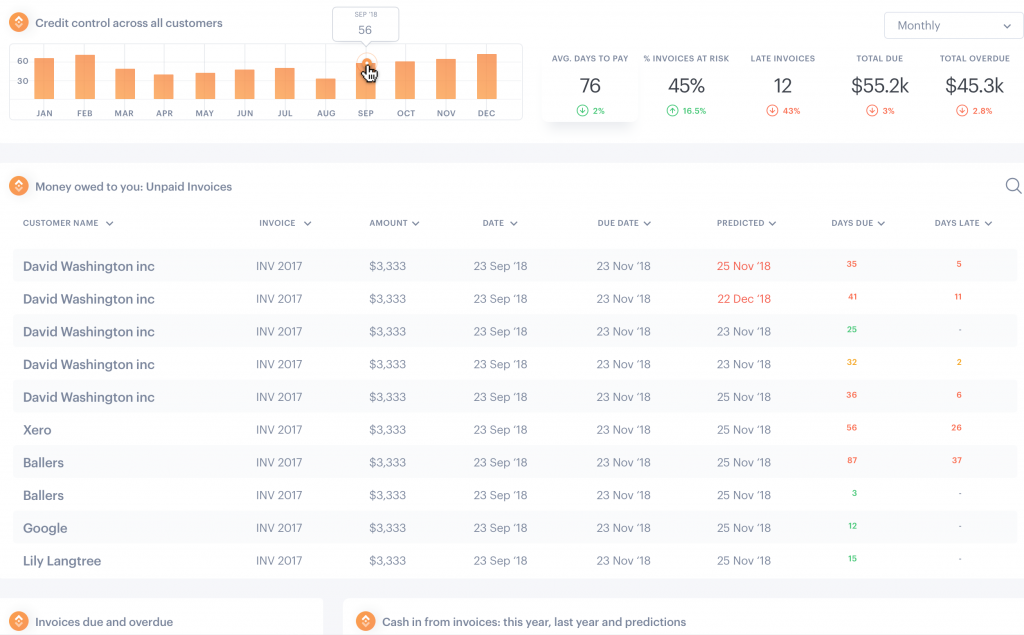The height and width of the screenshot is (635, 1024).
Task: Select the Total Due metric
Action: click(x=880, y=85)
